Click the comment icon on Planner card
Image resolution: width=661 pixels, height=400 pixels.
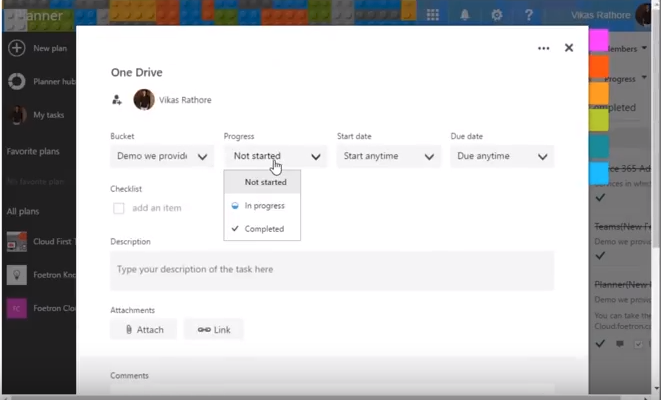pos(620,344)
